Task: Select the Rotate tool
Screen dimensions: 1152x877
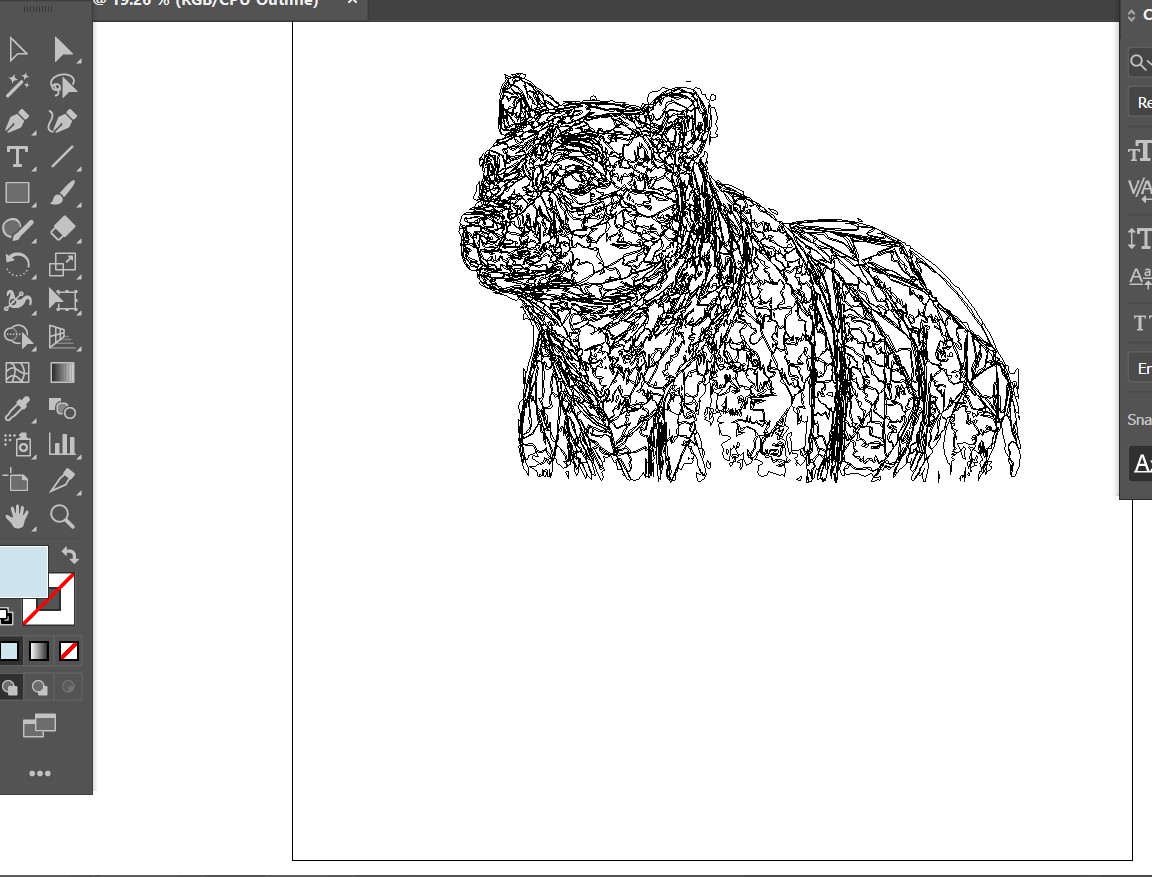Action: [18, 264]
